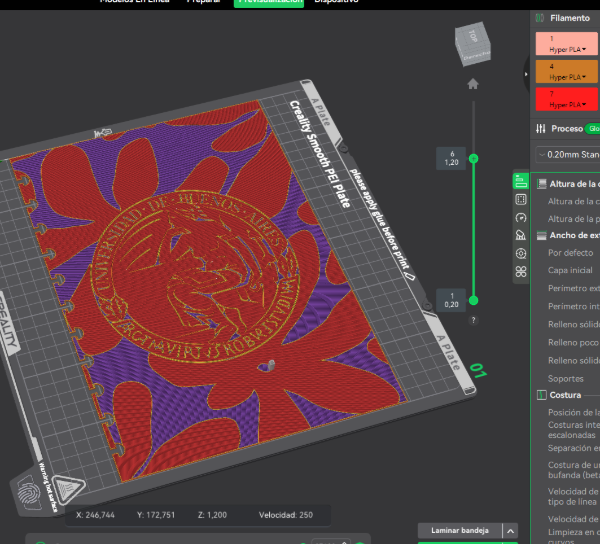Screen dimensions: 600x544
Task: Click the green 01 plate number
Action: click(478, 371)
